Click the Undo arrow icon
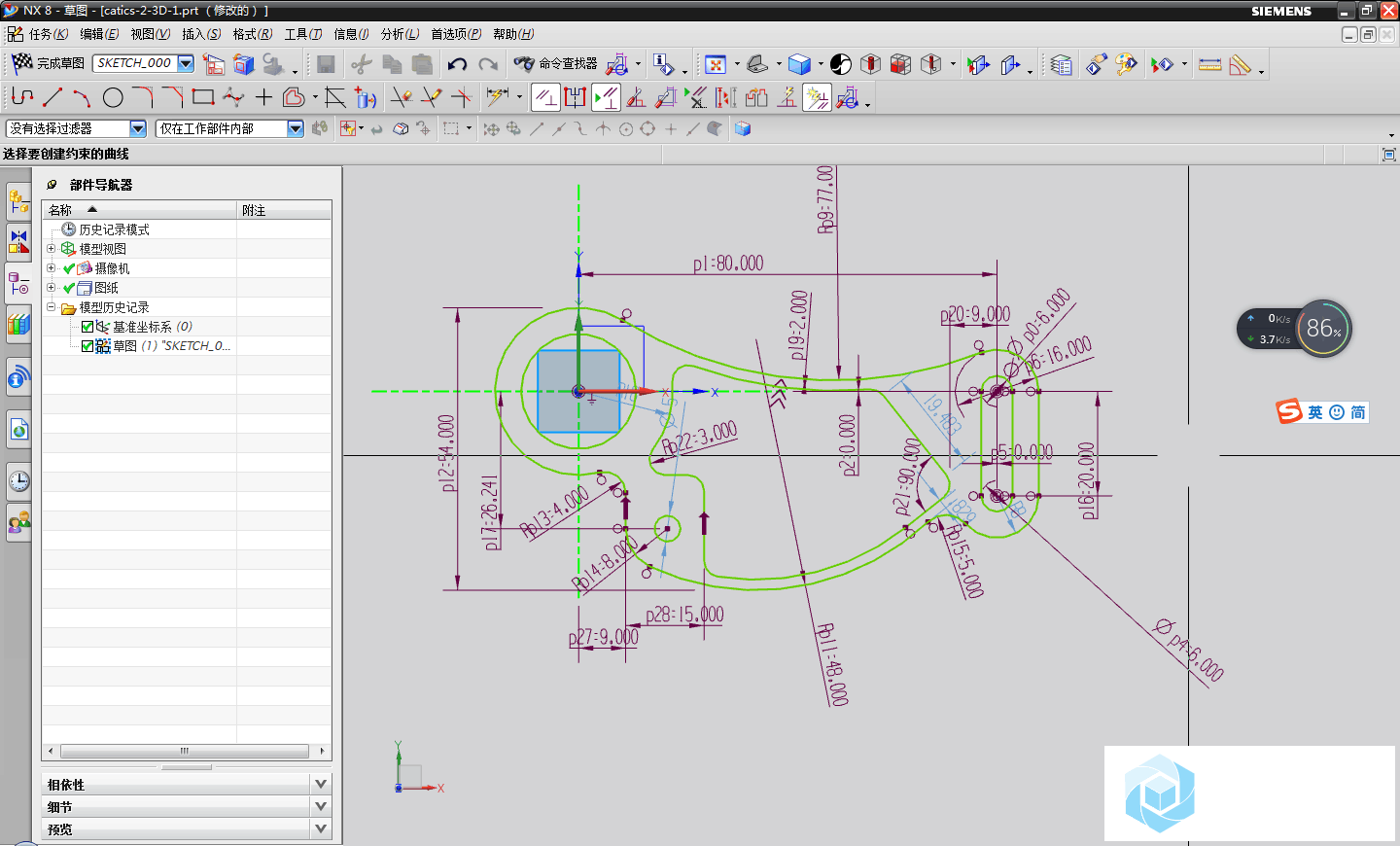This screenshot has height=846, width=1400. click(x=457, y=64)
